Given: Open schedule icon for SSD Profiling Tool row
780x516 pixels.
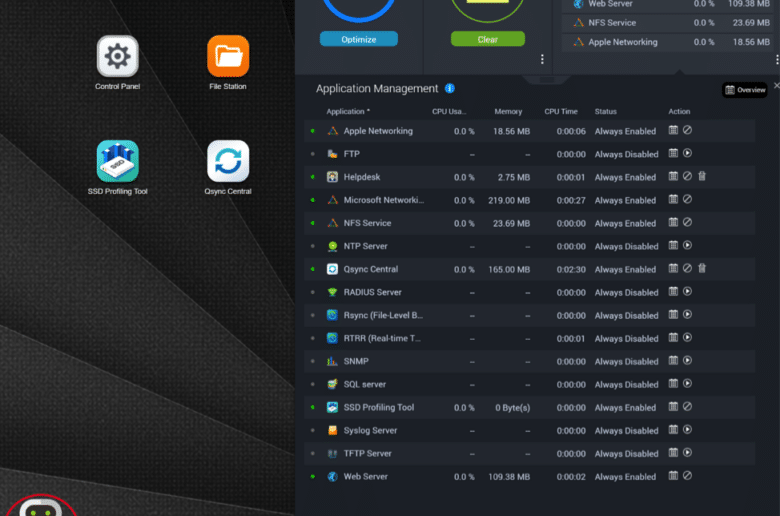Looking at the screenshot, I should tap(673, 407).
